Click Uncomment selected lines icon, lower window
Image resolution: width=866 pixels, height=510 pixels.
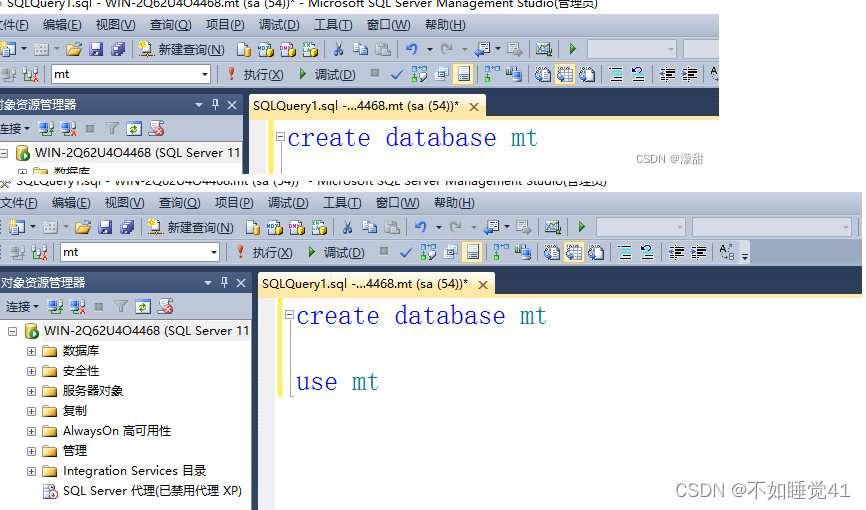[x=647, y=253]
